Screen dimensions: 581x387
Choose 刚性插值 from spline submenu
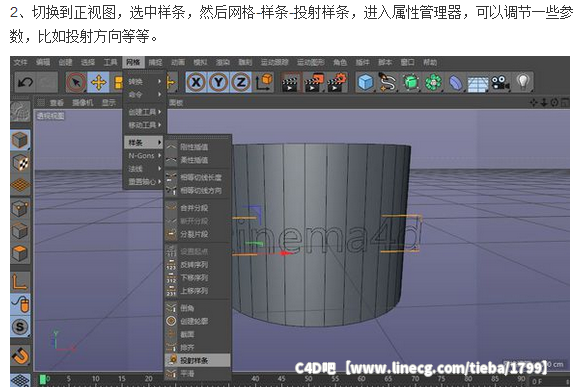coord(197,147)
